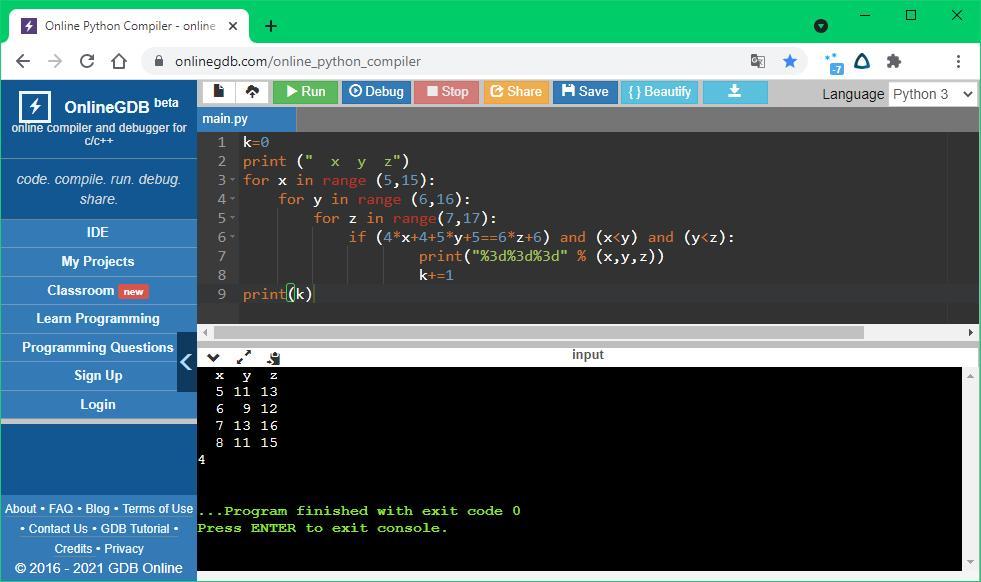Viewport: 981px width, 582px height.
Task: Open Learn Programming in the sidebar
Action: (x=98, y=319)
